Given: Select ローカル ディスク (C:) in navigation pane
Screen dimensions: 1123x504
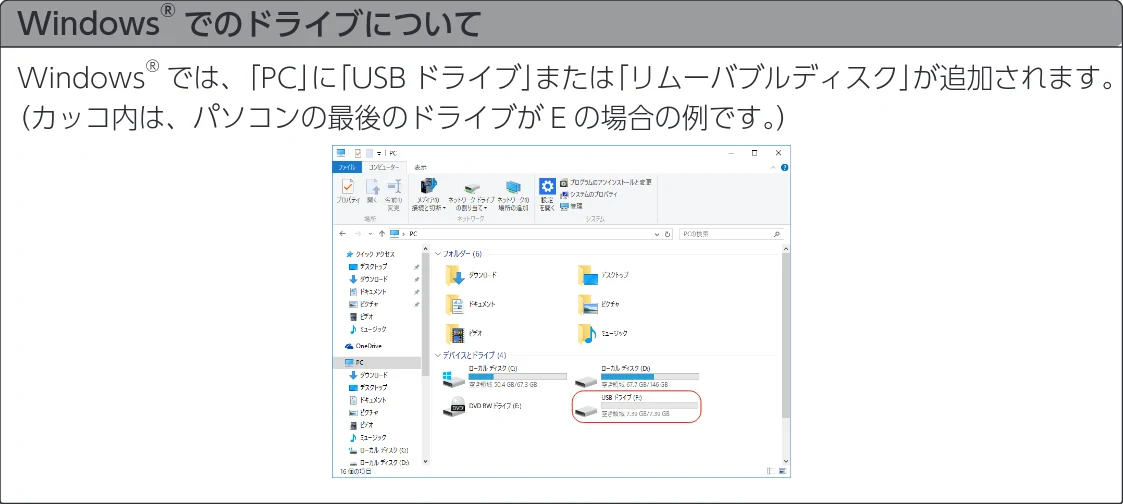Looking at the screenshot, I should coord(378,450).
